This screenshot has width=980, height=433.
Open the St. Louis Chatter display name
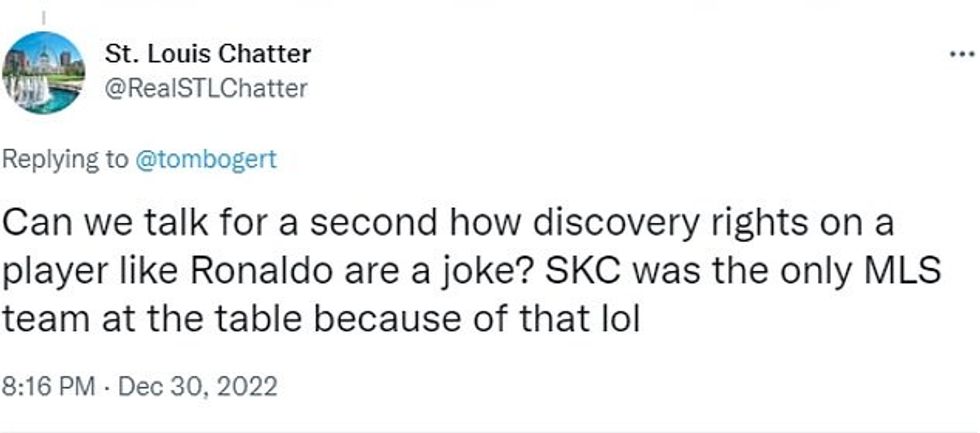point(208,53)
